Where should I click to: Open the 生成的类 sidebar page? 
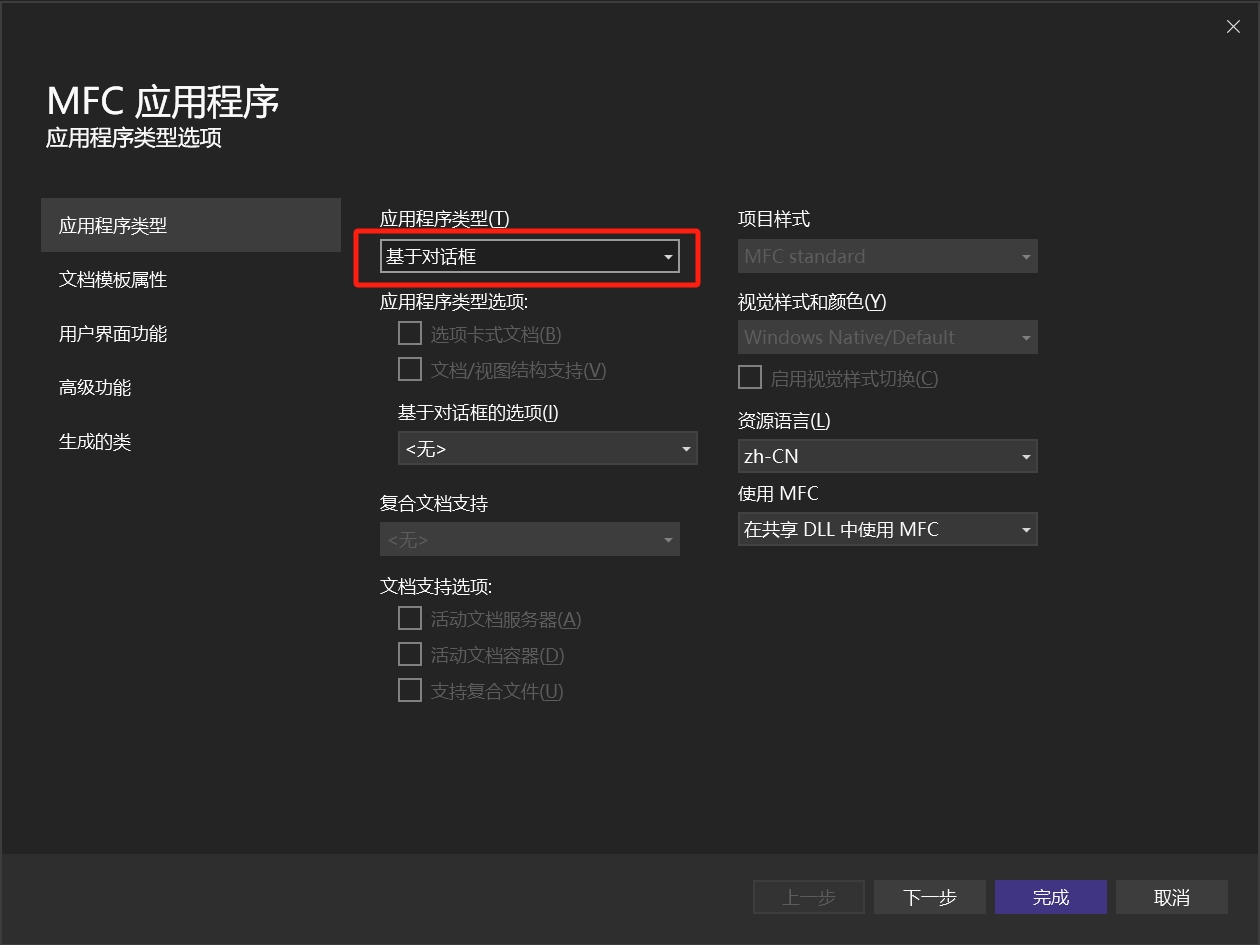click(x=95, y=442)
